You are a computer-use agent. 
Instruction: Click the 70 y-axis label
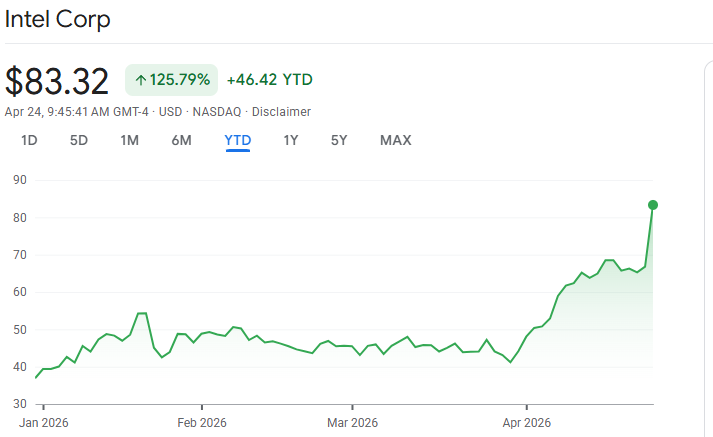[x=20, y=255]
